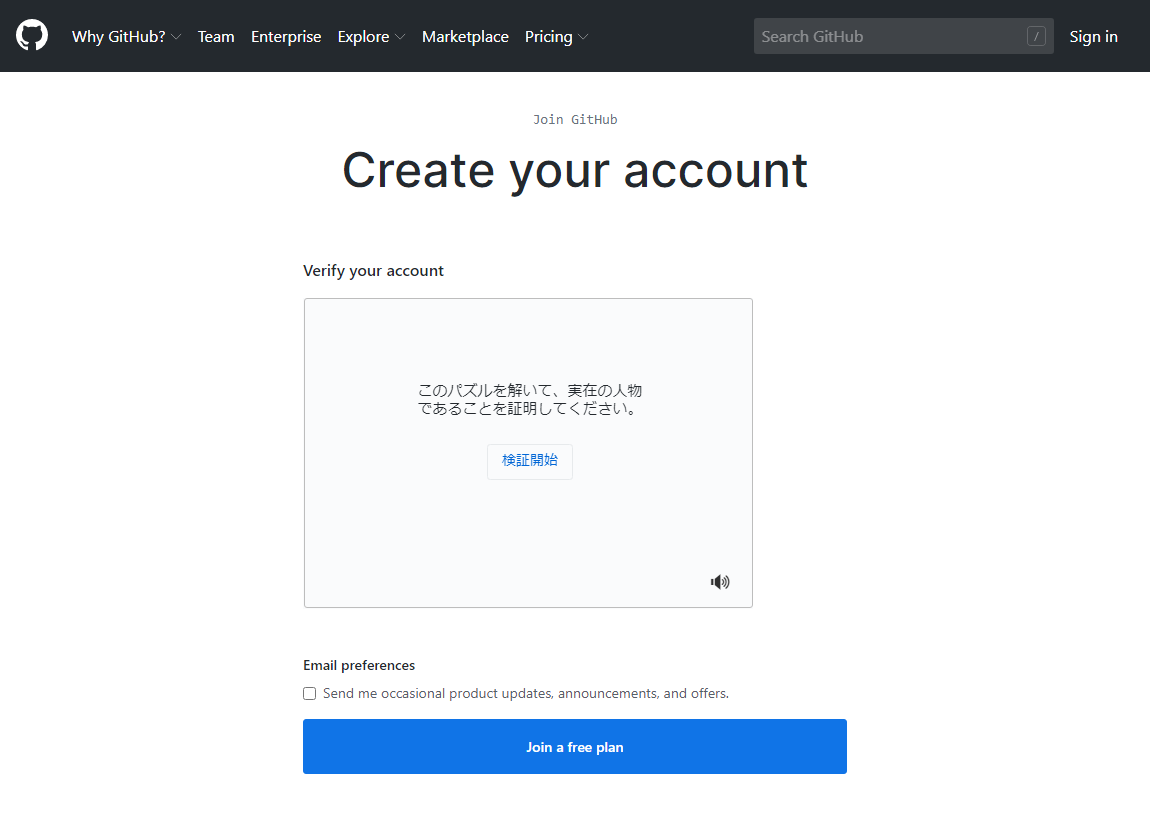Screen dimensions: 1150x819
Task: Open the Explore dropdown in the navbar
Action: (371, 37)
